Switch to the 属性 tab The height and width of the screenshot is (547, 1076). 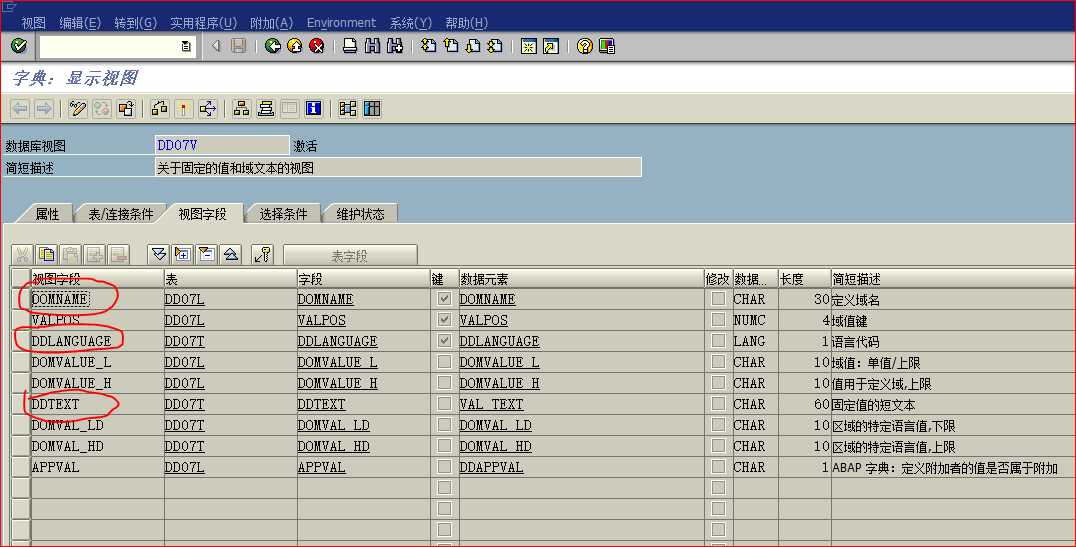click(x=47, y=214)
